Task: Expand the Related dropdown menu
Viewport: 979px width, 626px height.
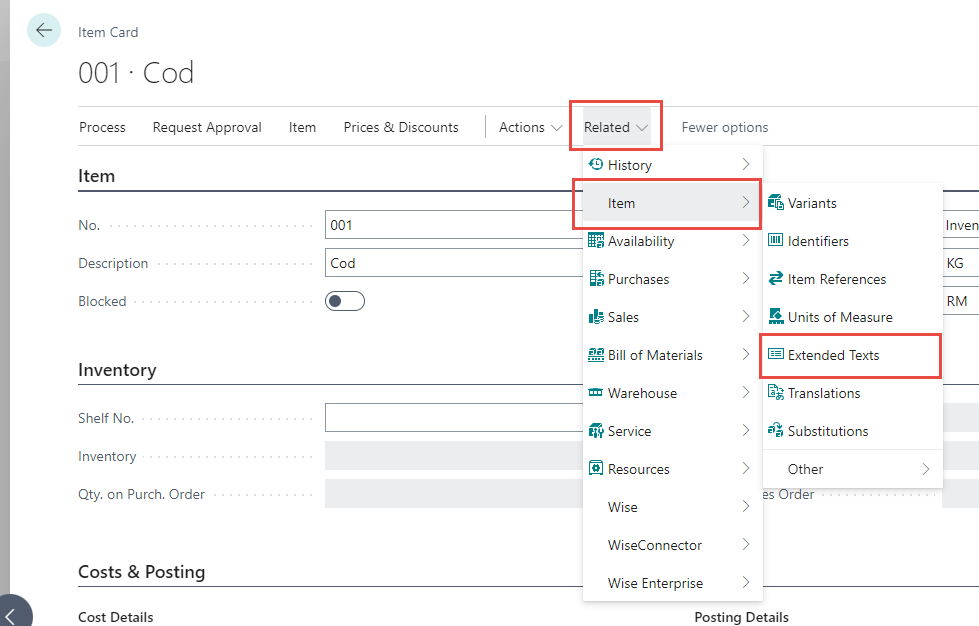Action: point(616,127)
